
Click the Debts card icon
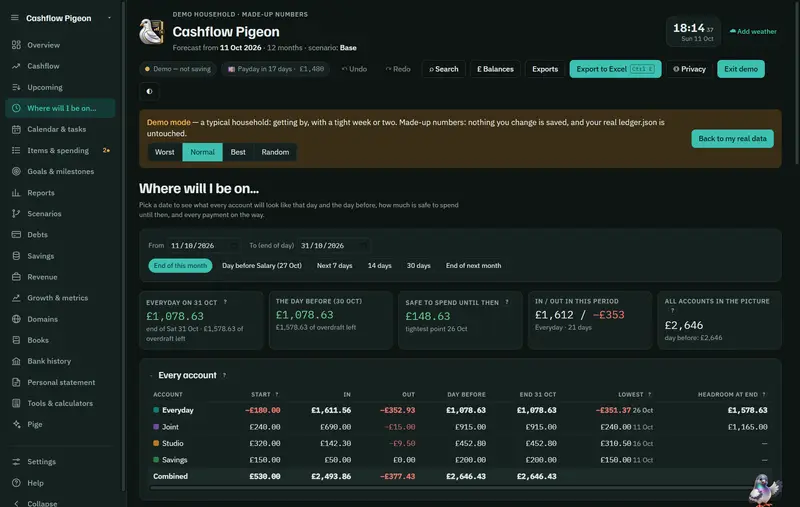click(16, 235)
